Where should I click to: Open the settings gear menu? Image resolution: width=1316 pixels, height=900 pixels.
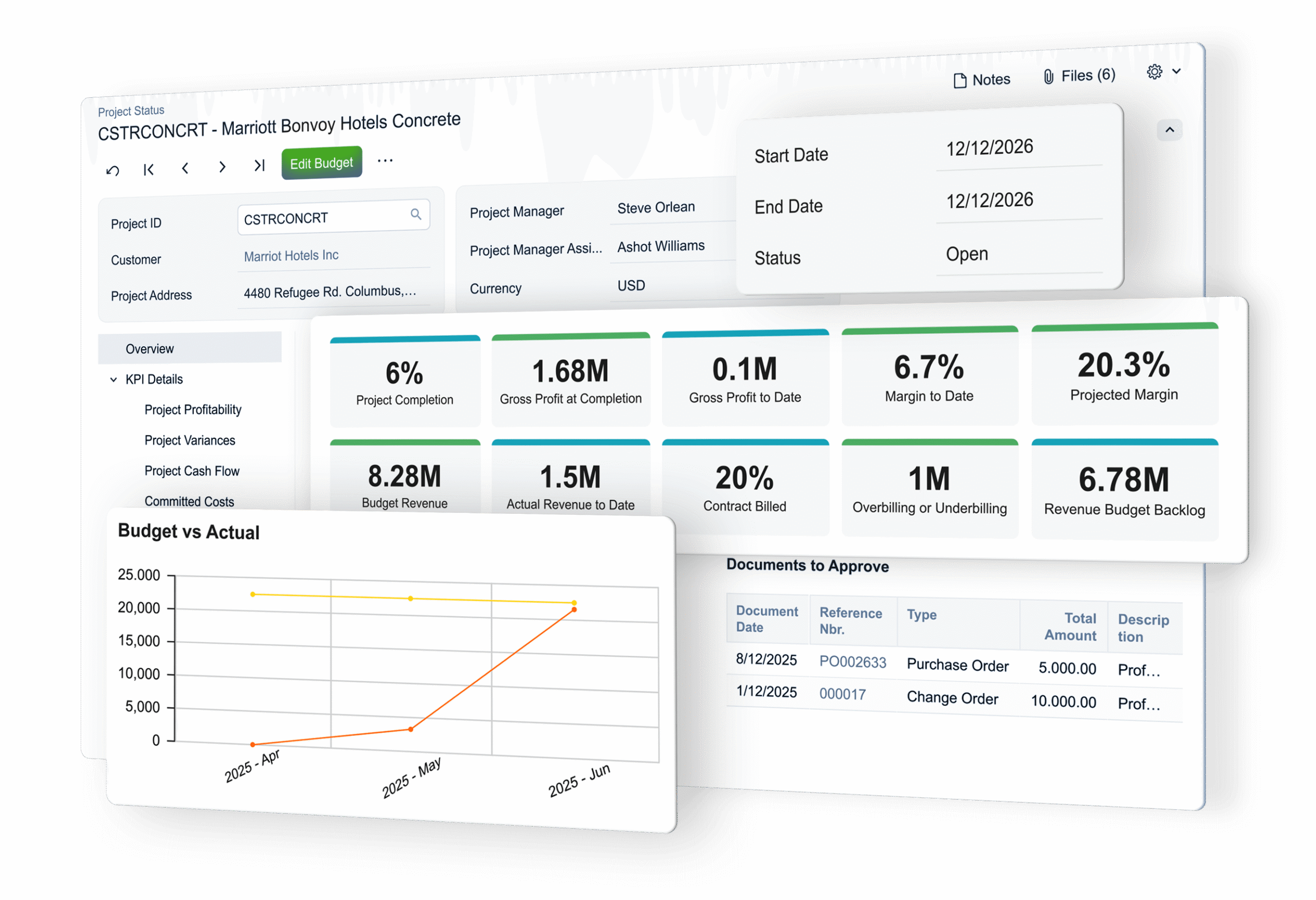tap(1154, 72)
